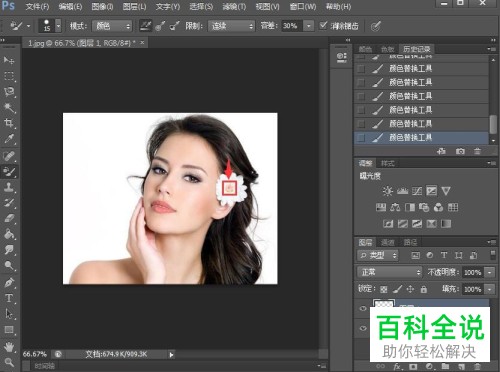This screenshot has width=500, height=372.
Task: Switch to the 通道 tab
Action: pos(387,242)
